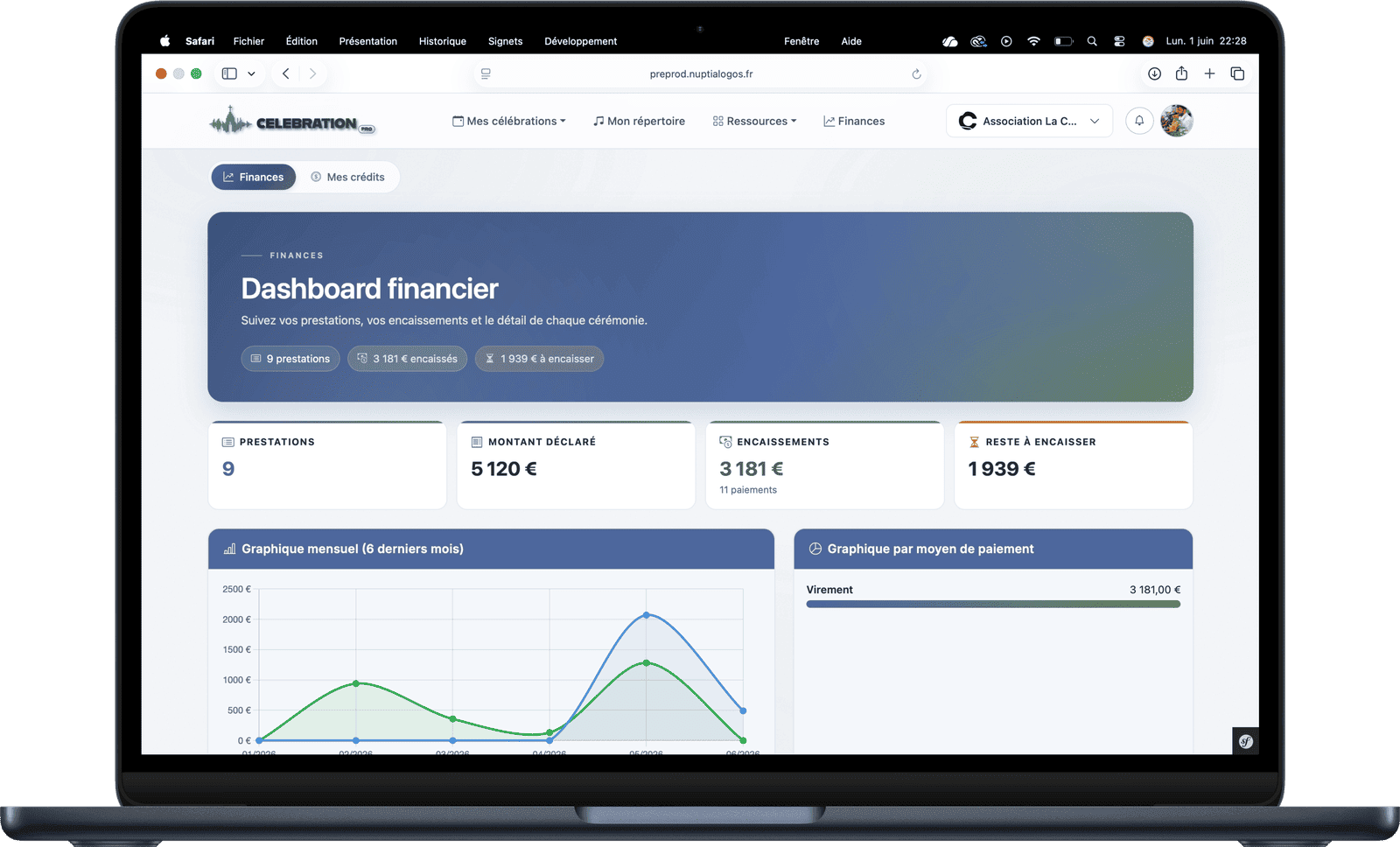
Task: Open the Présentation menu
Action: 367,41
